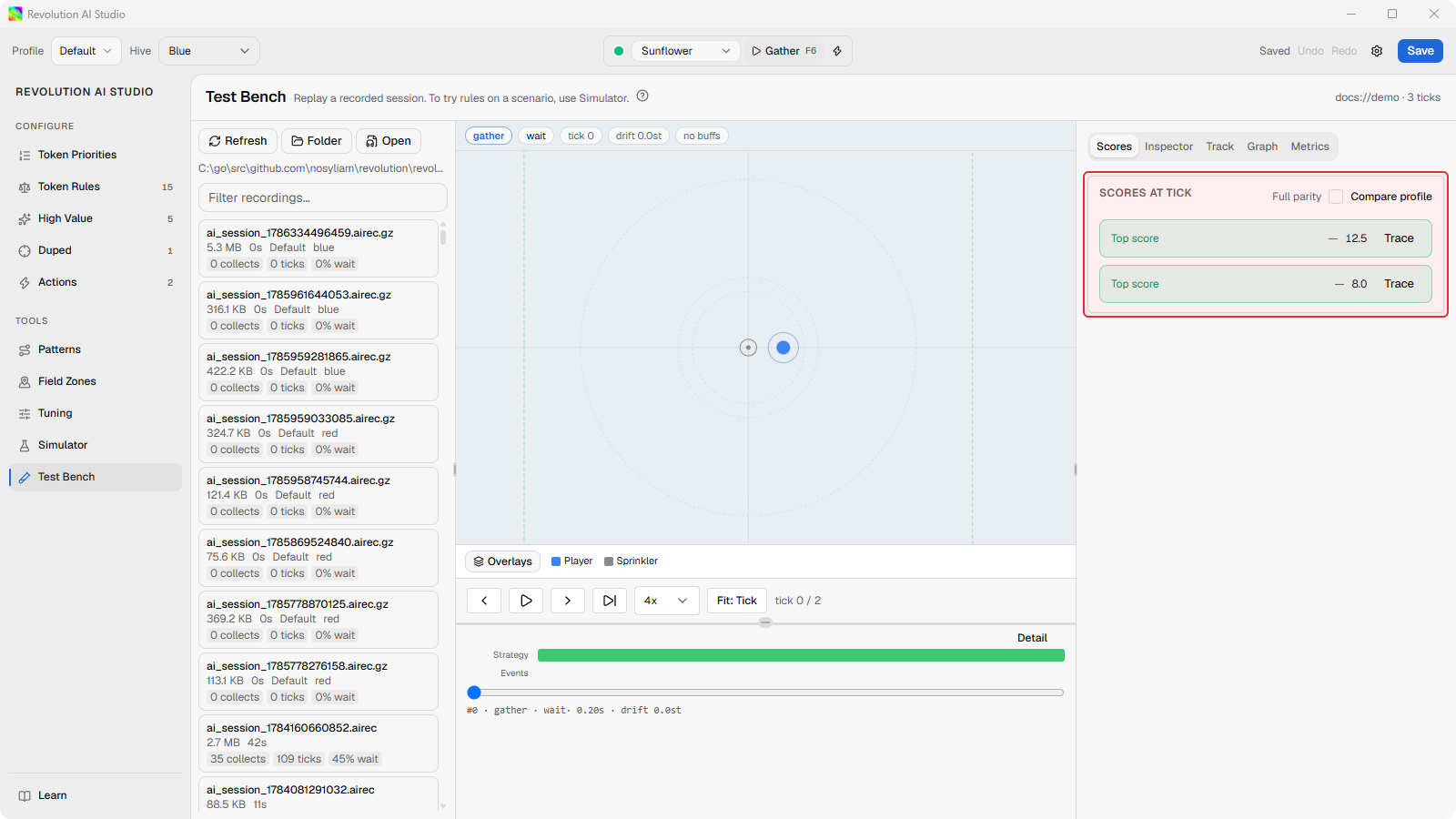Open the Actions section
Screen dimensions: 1456x819
96,282
